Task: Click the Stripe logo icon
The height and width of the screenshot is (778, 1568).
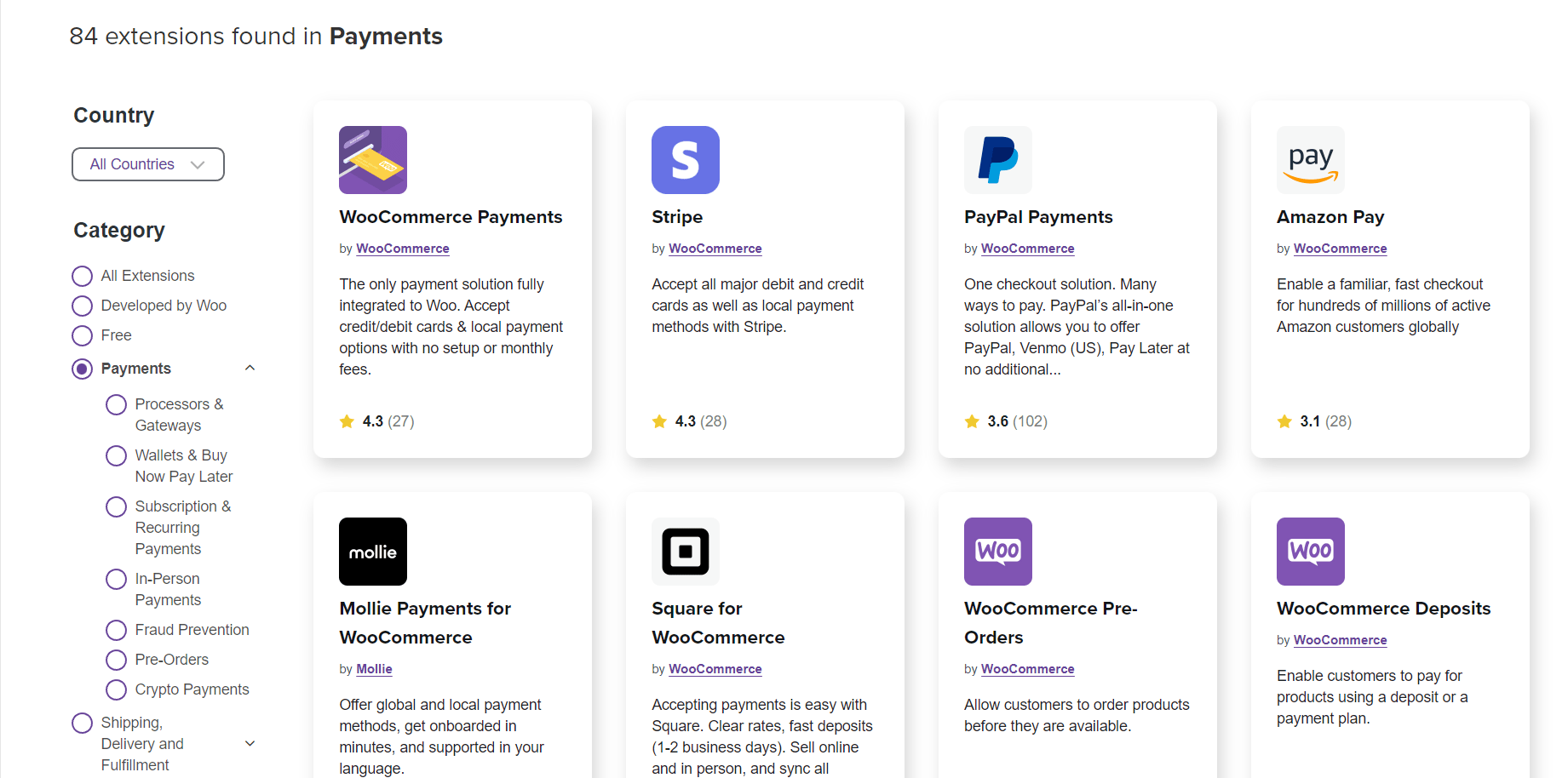Action: (686, 160)
